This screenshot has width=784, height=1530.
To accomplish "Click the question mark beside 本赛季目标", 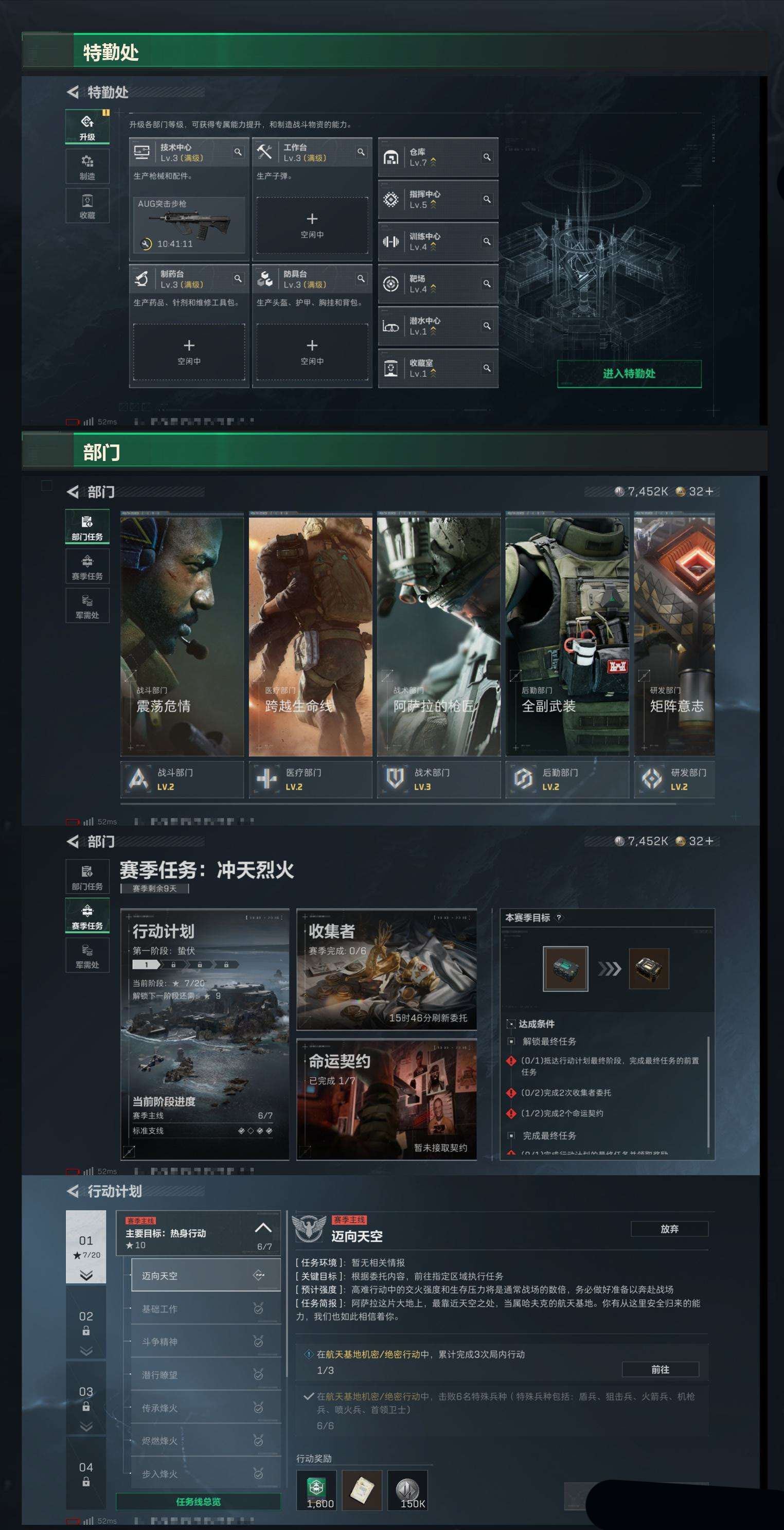I will click(558, 918).
